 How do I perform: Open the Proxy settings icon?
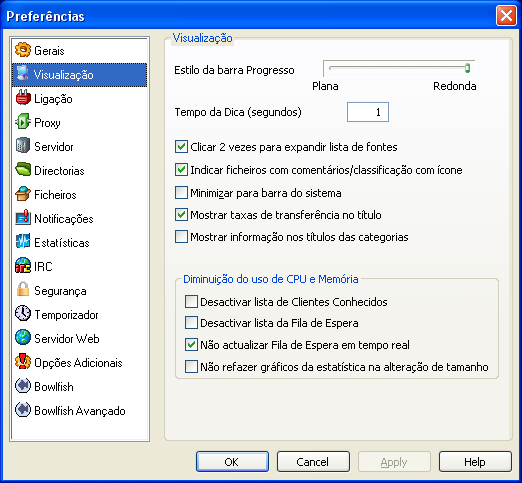click(x=23, y=122)
